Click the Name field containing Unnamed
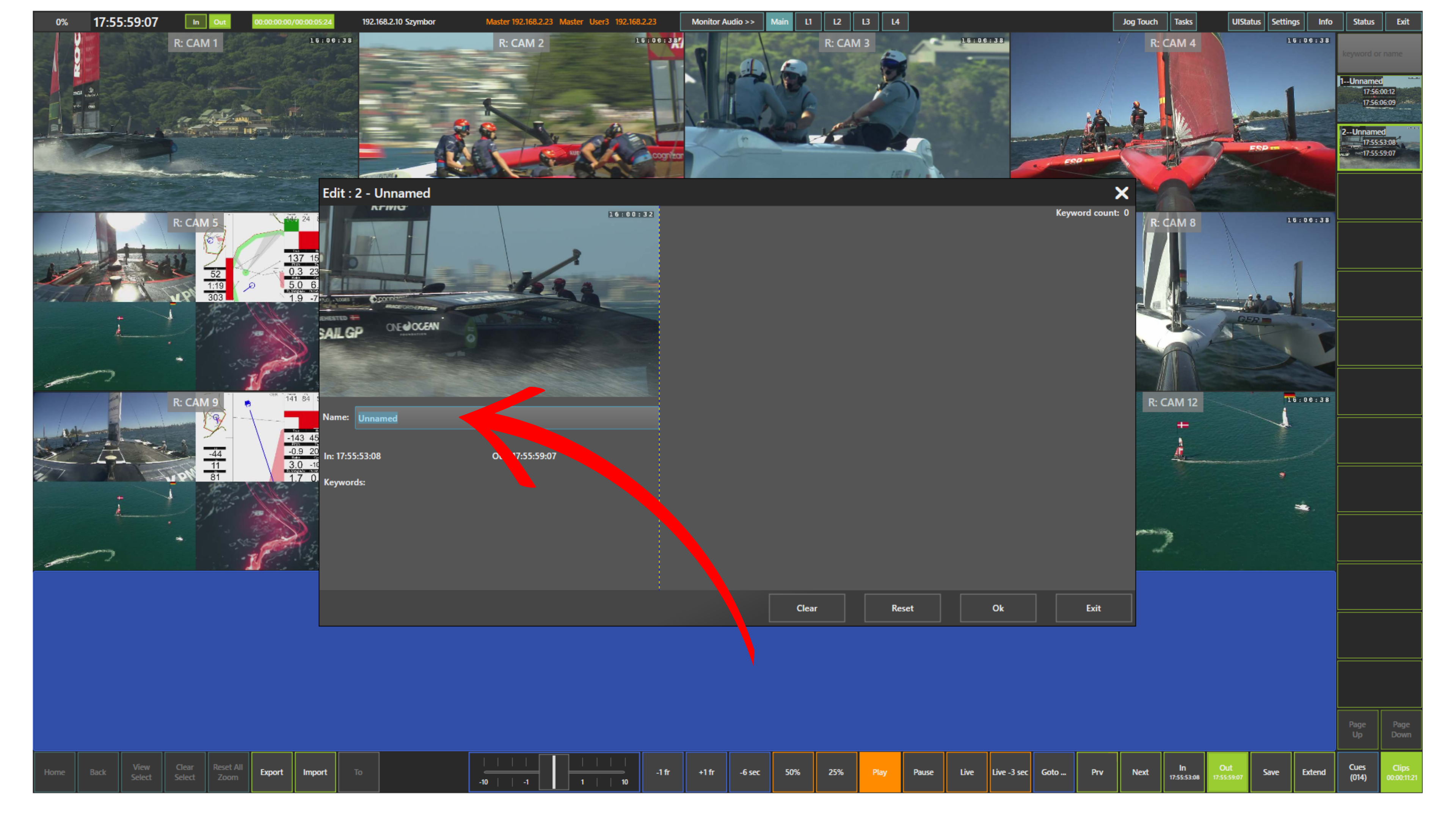The width and height of the screenshot is (1456, 819). coord(507,418)
